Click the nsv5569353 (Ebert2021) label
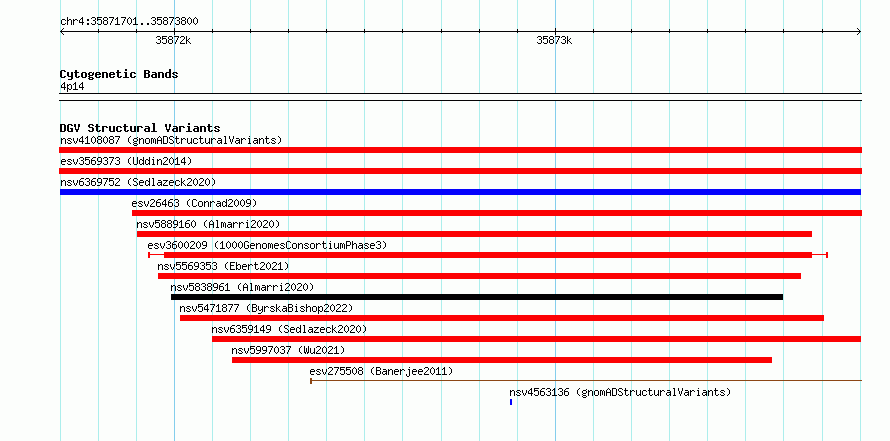Screen dimensions: 890x441 [x=223, y=266]
